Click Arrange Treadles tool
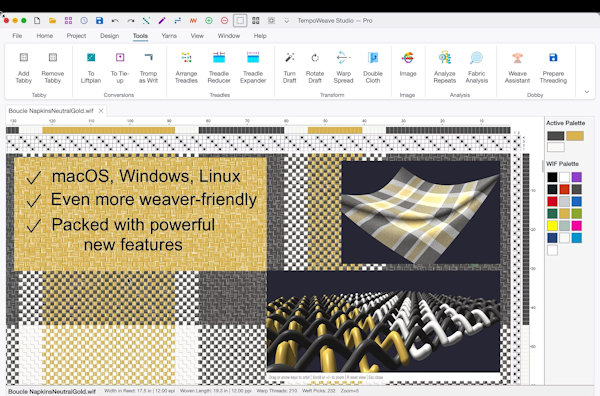 coord(186,68)
